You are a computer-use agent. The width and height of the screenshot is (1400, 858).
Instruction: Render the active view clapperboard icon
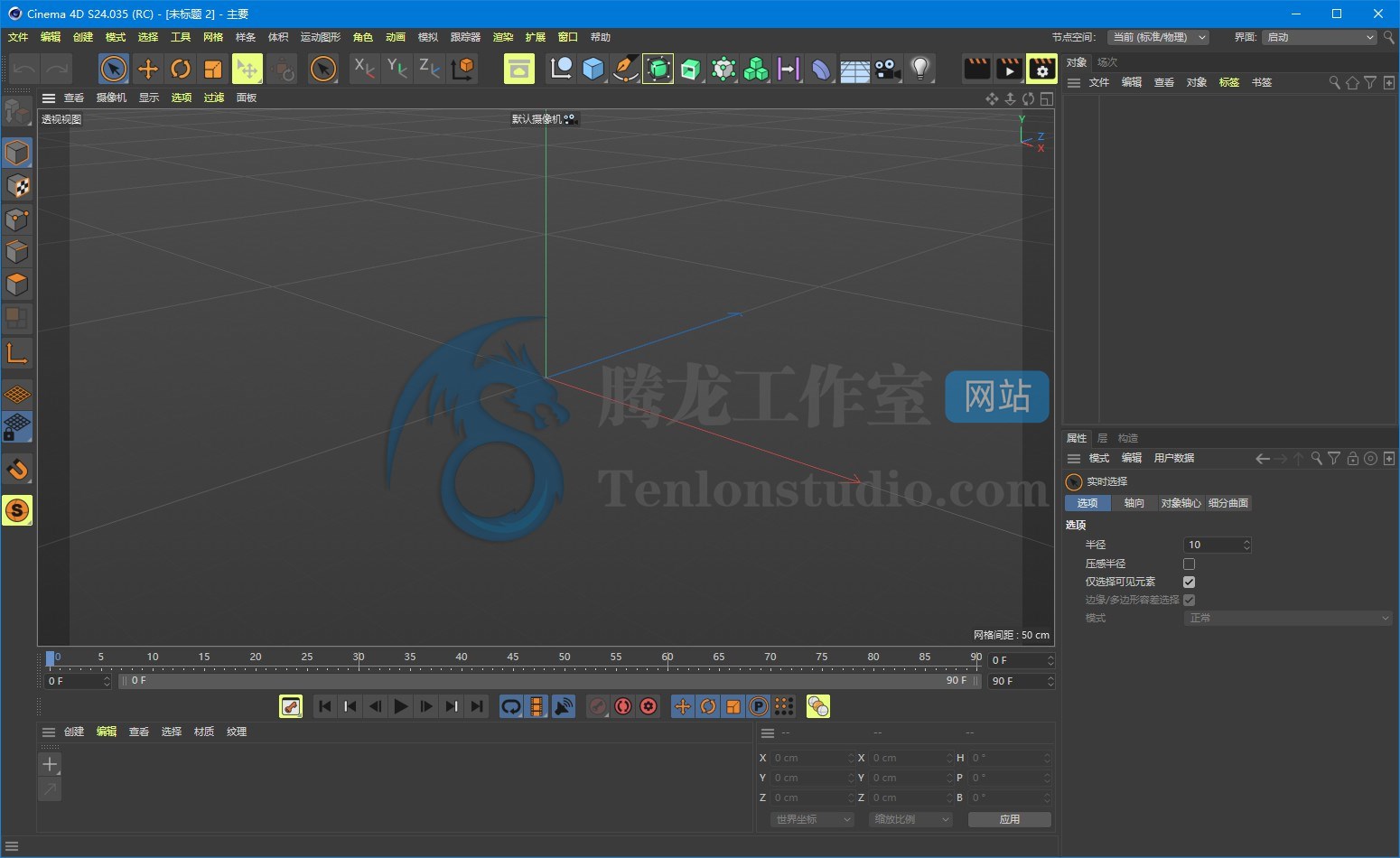click(x=976, y=69)
